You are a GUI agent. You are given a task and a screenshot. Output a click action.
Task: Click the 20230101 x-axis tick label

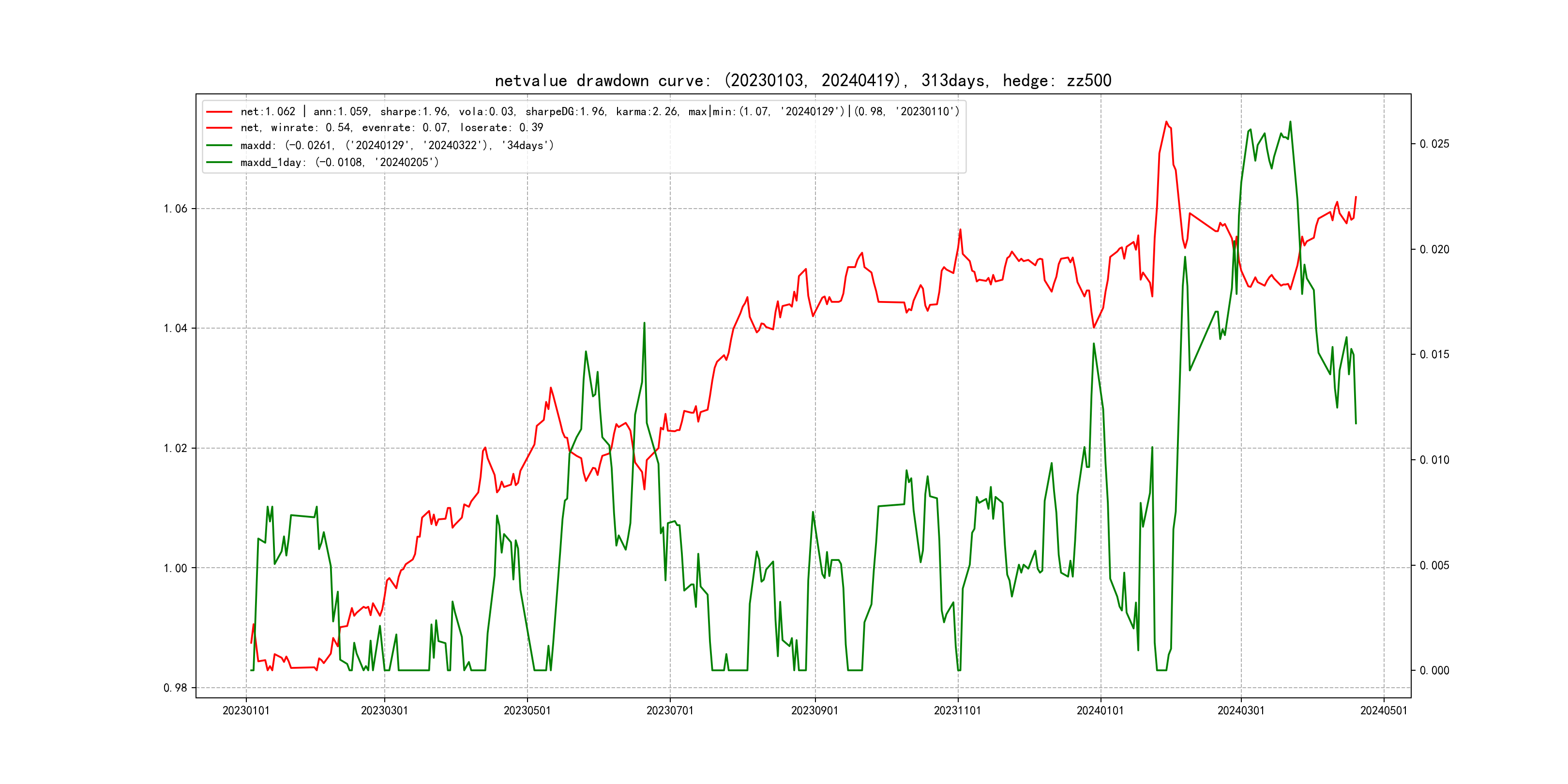coord(246,711)
